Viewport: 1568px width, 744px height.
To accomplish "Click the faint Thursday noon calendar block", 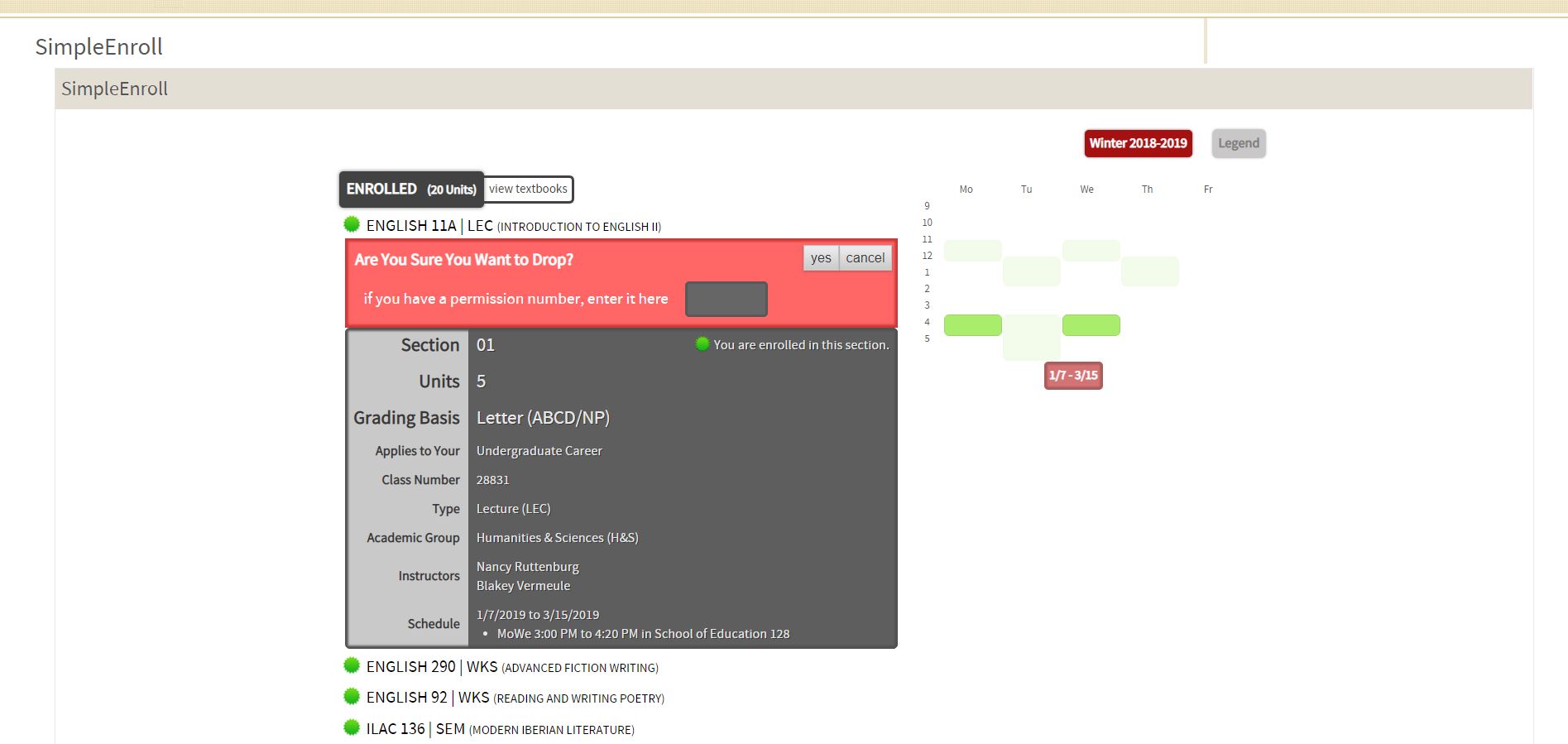I will click(1149, 271).
